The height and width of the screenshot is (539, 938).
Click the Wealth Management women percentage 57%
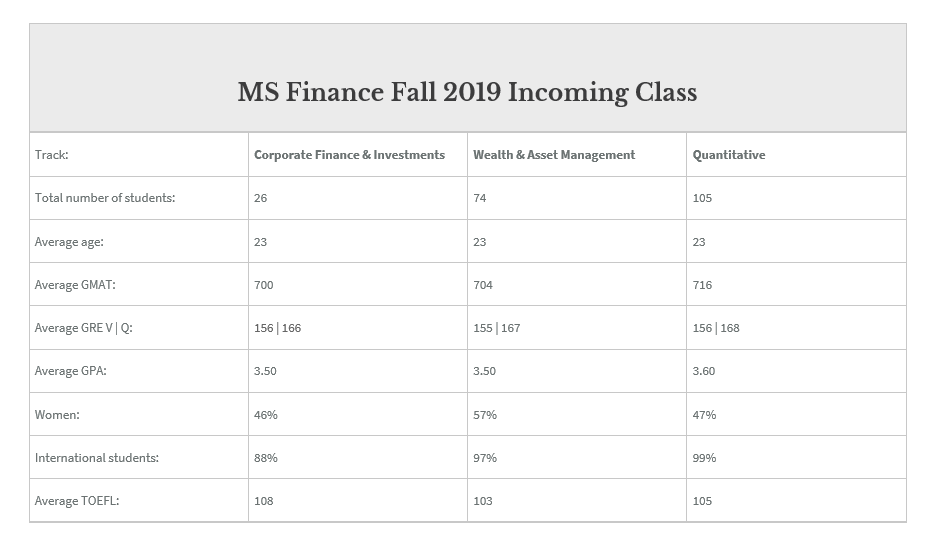[x=485, y=414]
